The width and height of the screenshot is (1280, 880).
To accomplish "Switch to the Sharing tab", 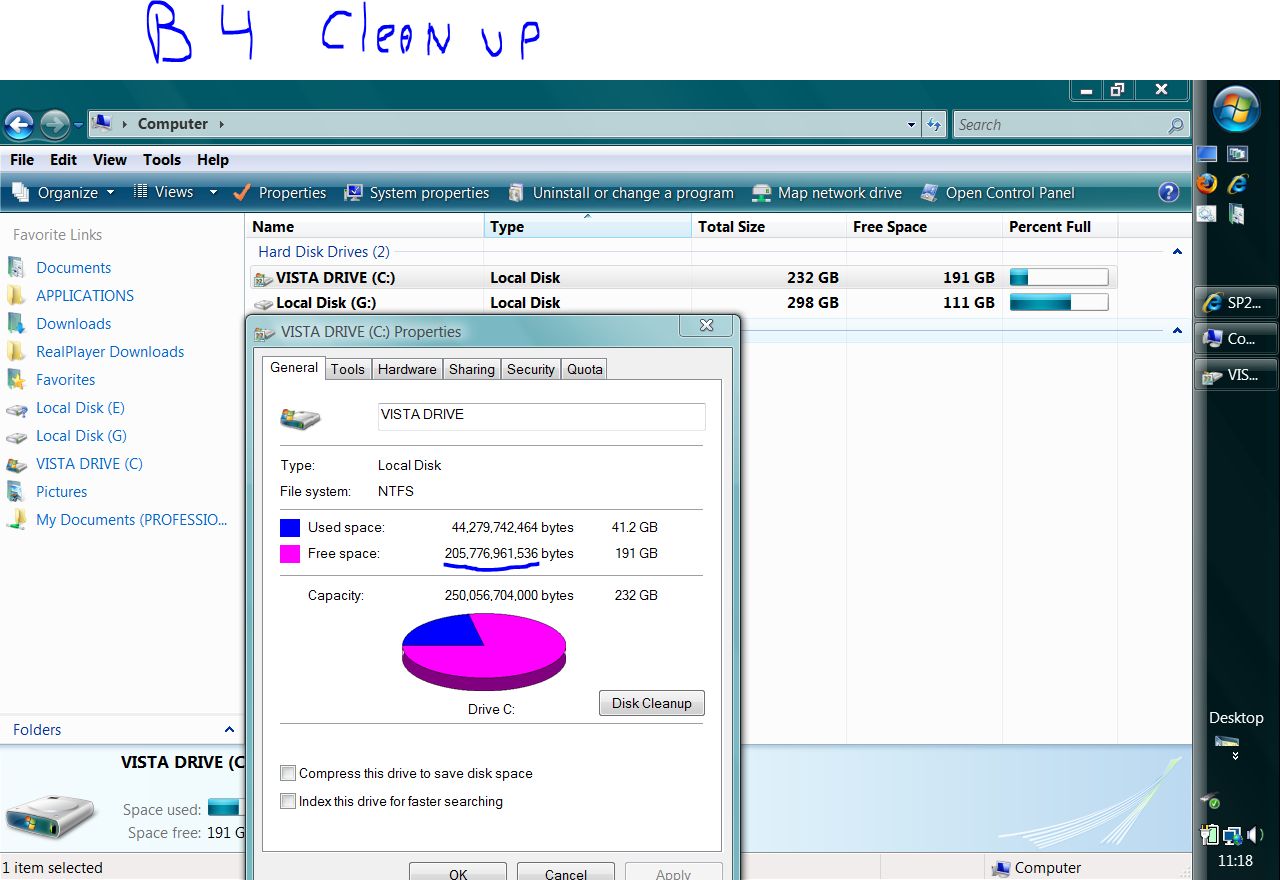I will click(472, 369).
